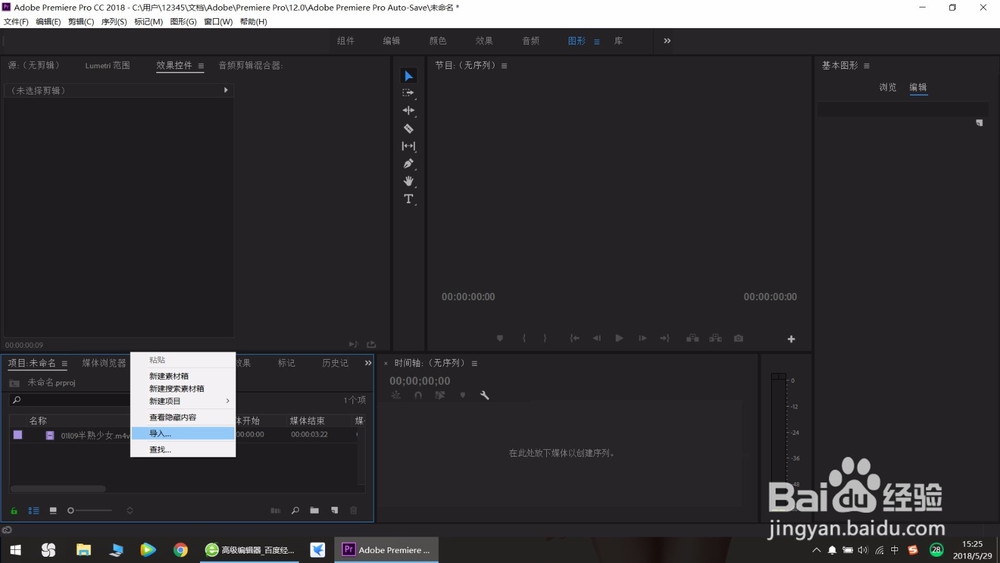Expand the 未选择剪辑 arrow in effect controls
1000x563 pixels.
point(226,91)
